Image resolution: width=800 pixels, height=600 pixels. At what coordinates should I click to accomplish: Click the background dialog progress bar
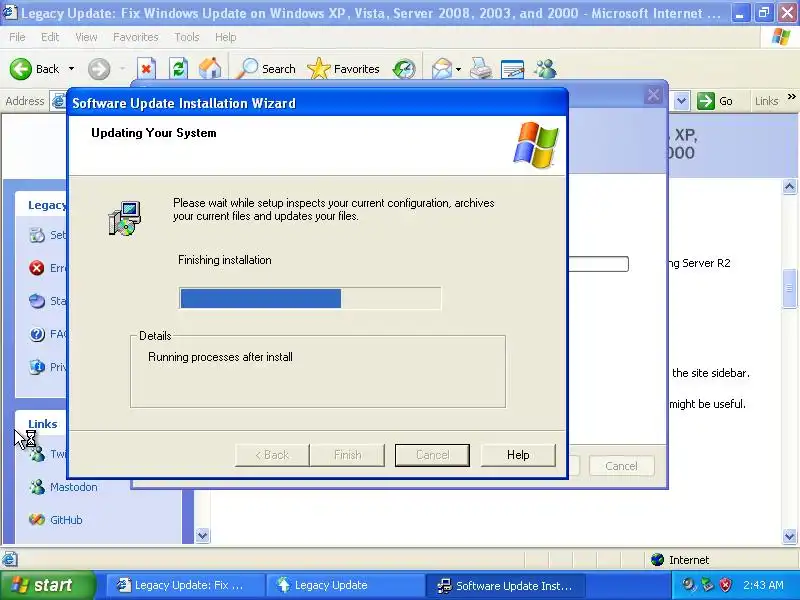click(598, 264)
